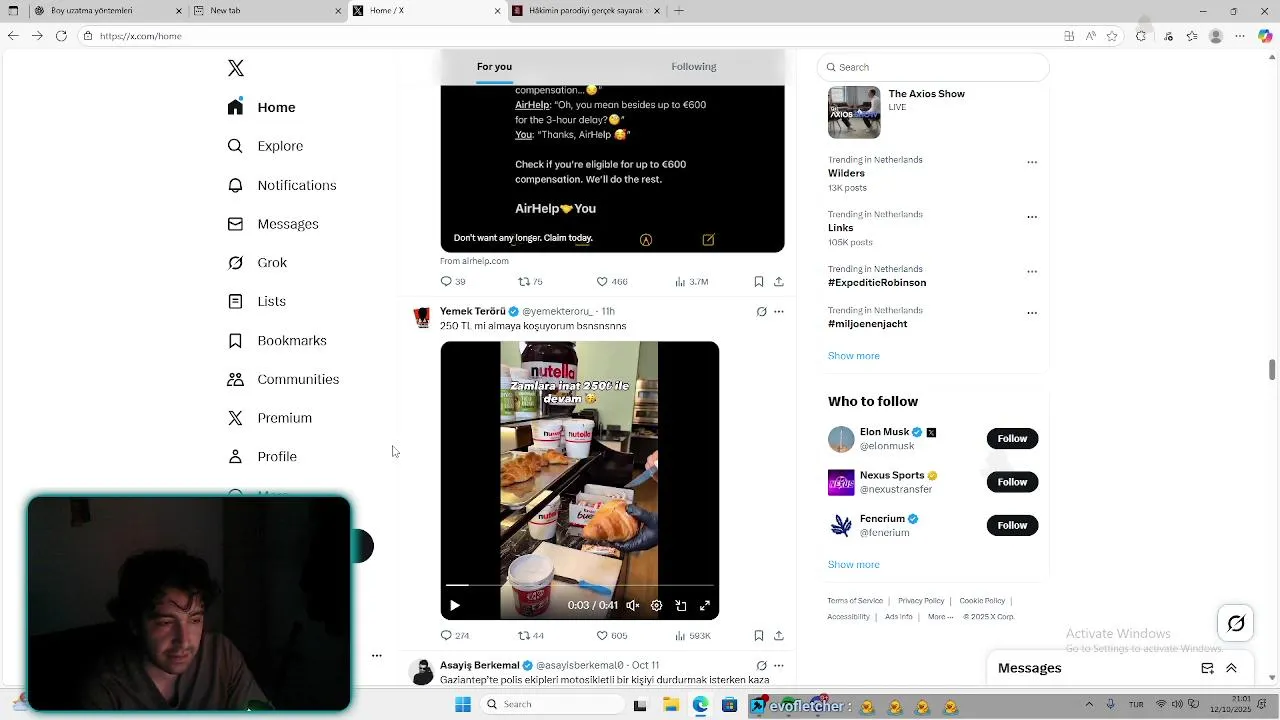
Task: Expand the Messages dock
Action: click(1231, 668)
